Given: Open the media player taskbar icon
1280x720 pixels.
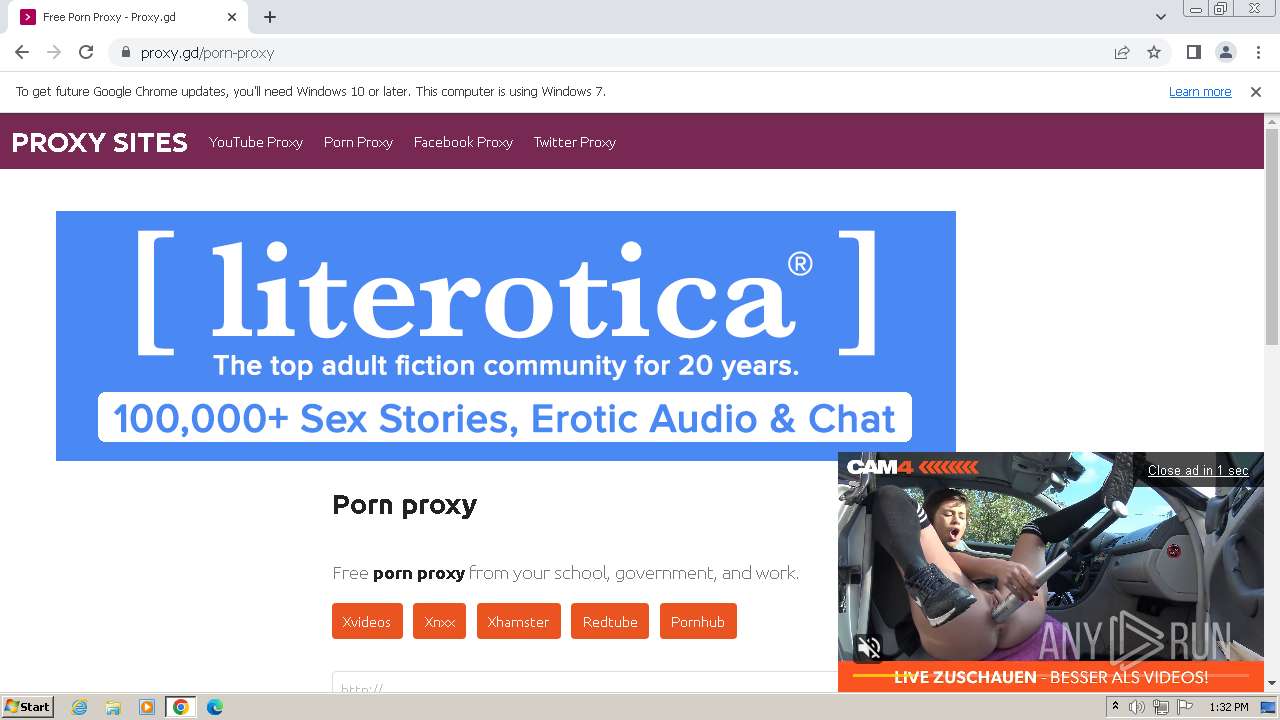Looking at the screenshot, I should point(147,707).
